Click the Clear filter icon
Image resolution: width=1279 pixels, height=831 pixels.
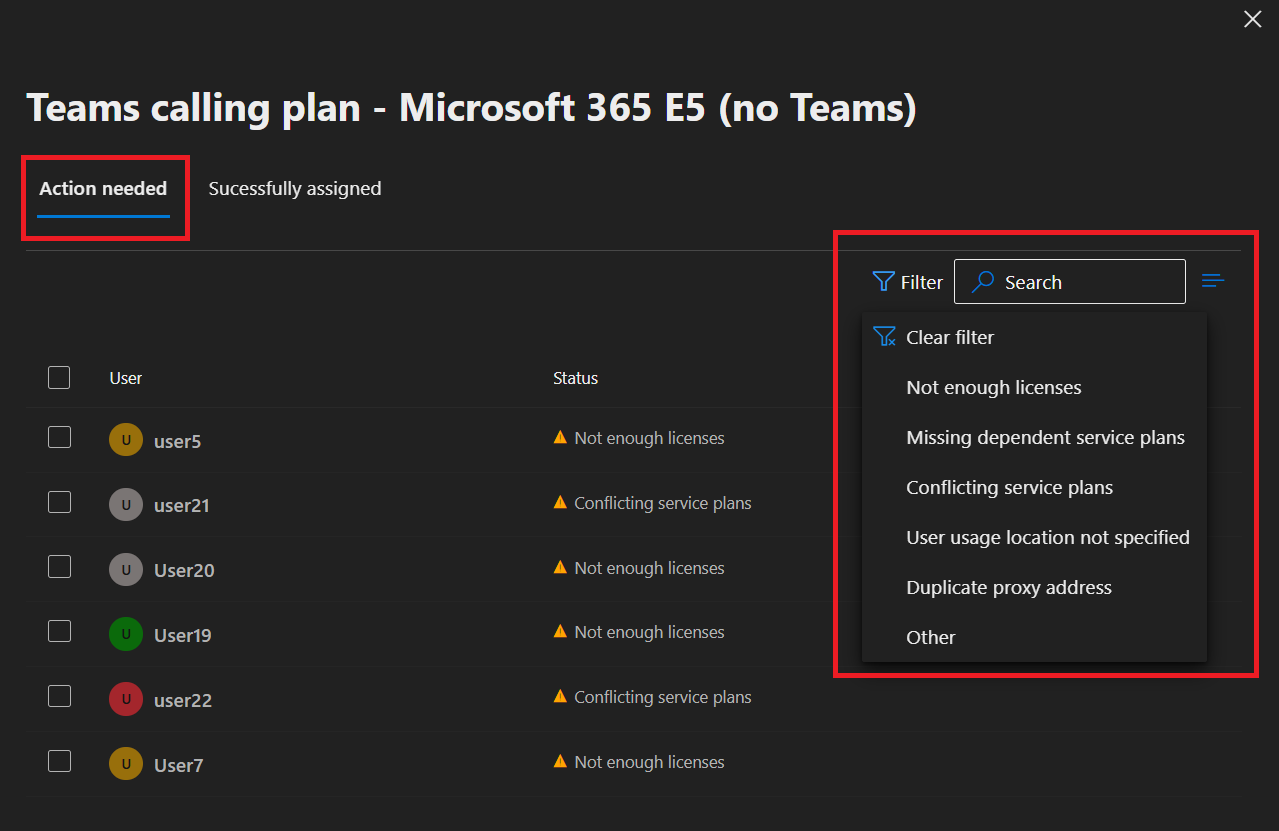click(x=884, y=336)
